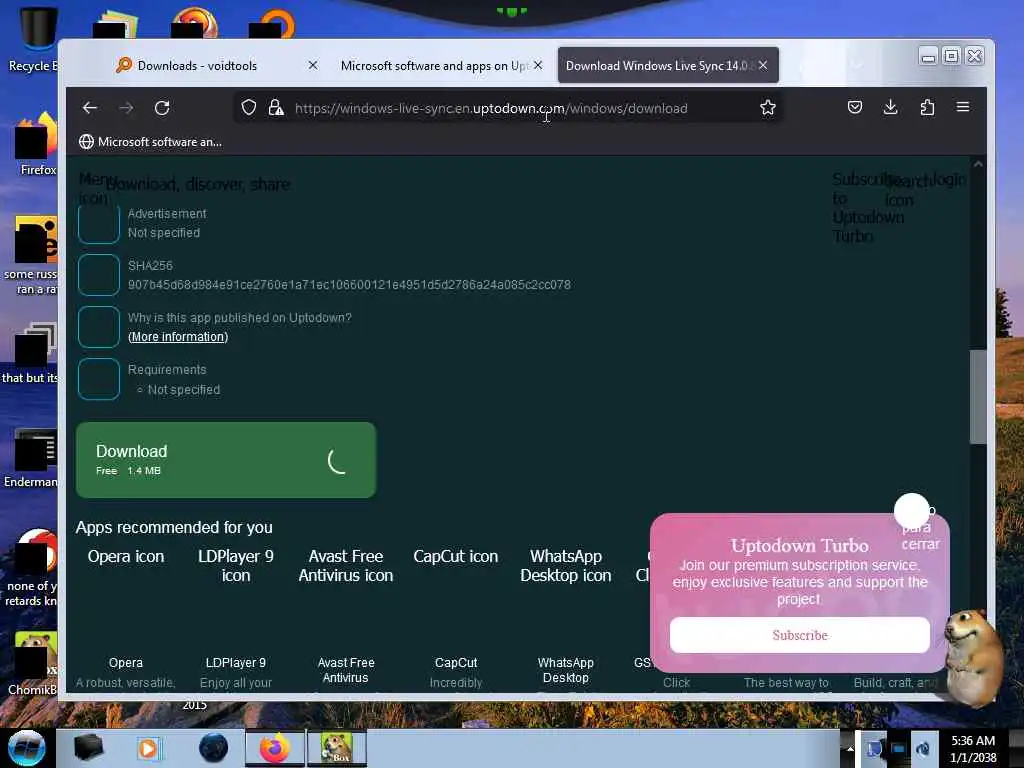Close the Download Windows Live Sync tab
Viewport: 1024px width, 768px height.
coord(763,65)
